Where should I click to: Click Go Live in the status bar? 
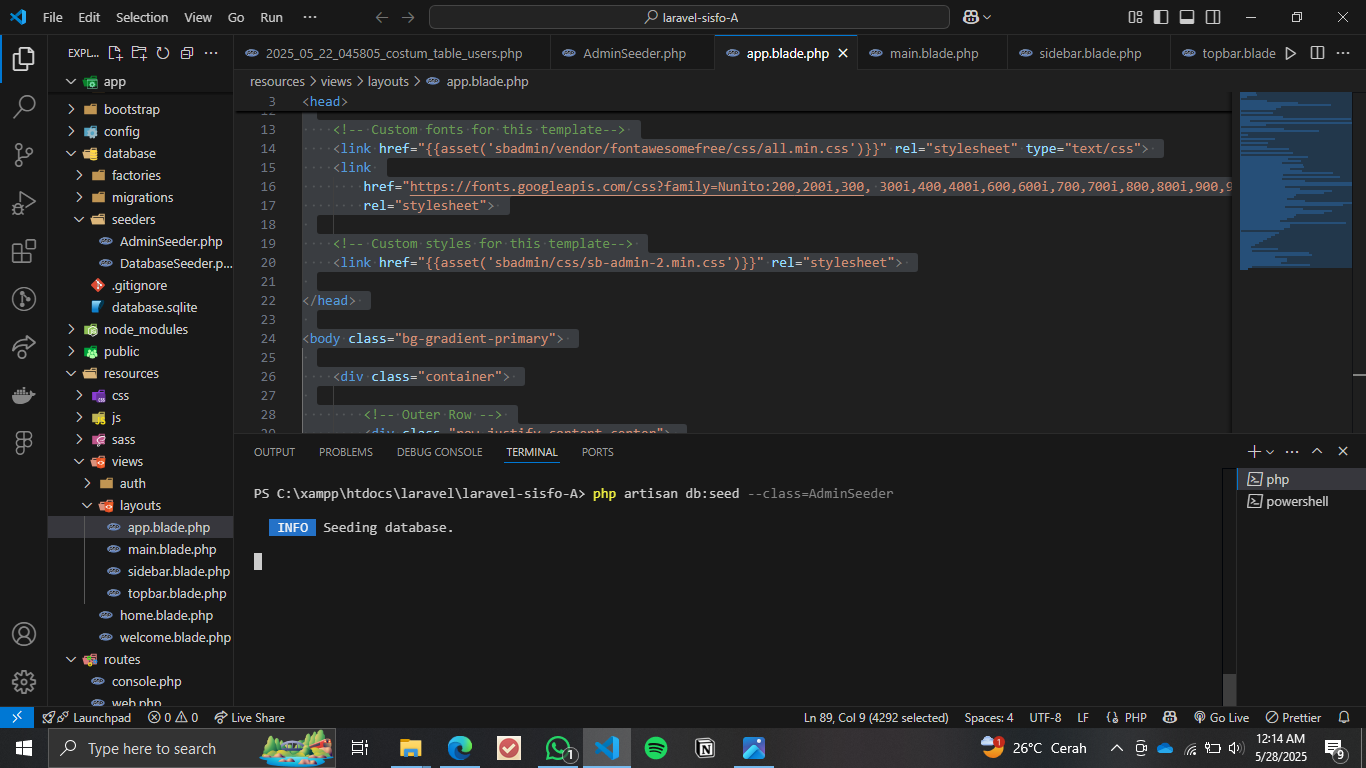1221,718
